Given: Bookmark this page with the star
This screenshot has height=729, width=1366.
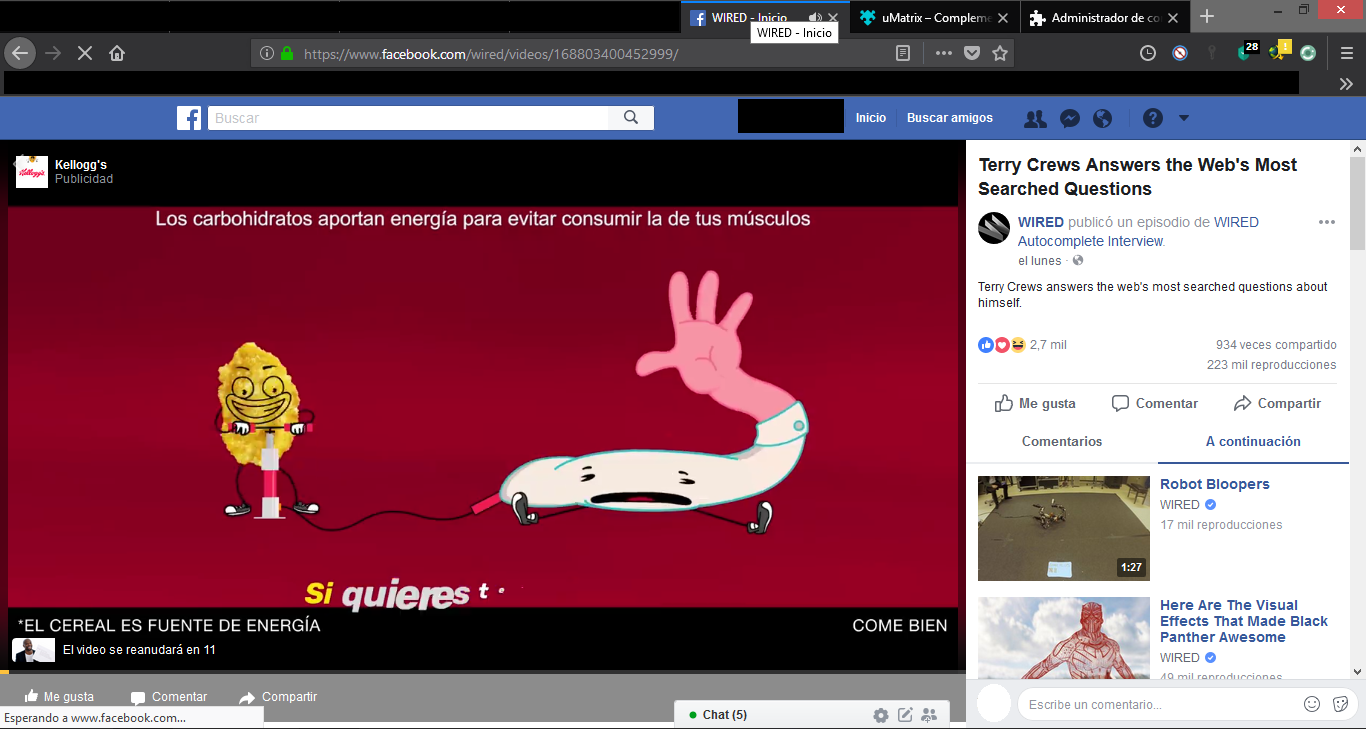Looking at the screenshot, I should (999, 54).
